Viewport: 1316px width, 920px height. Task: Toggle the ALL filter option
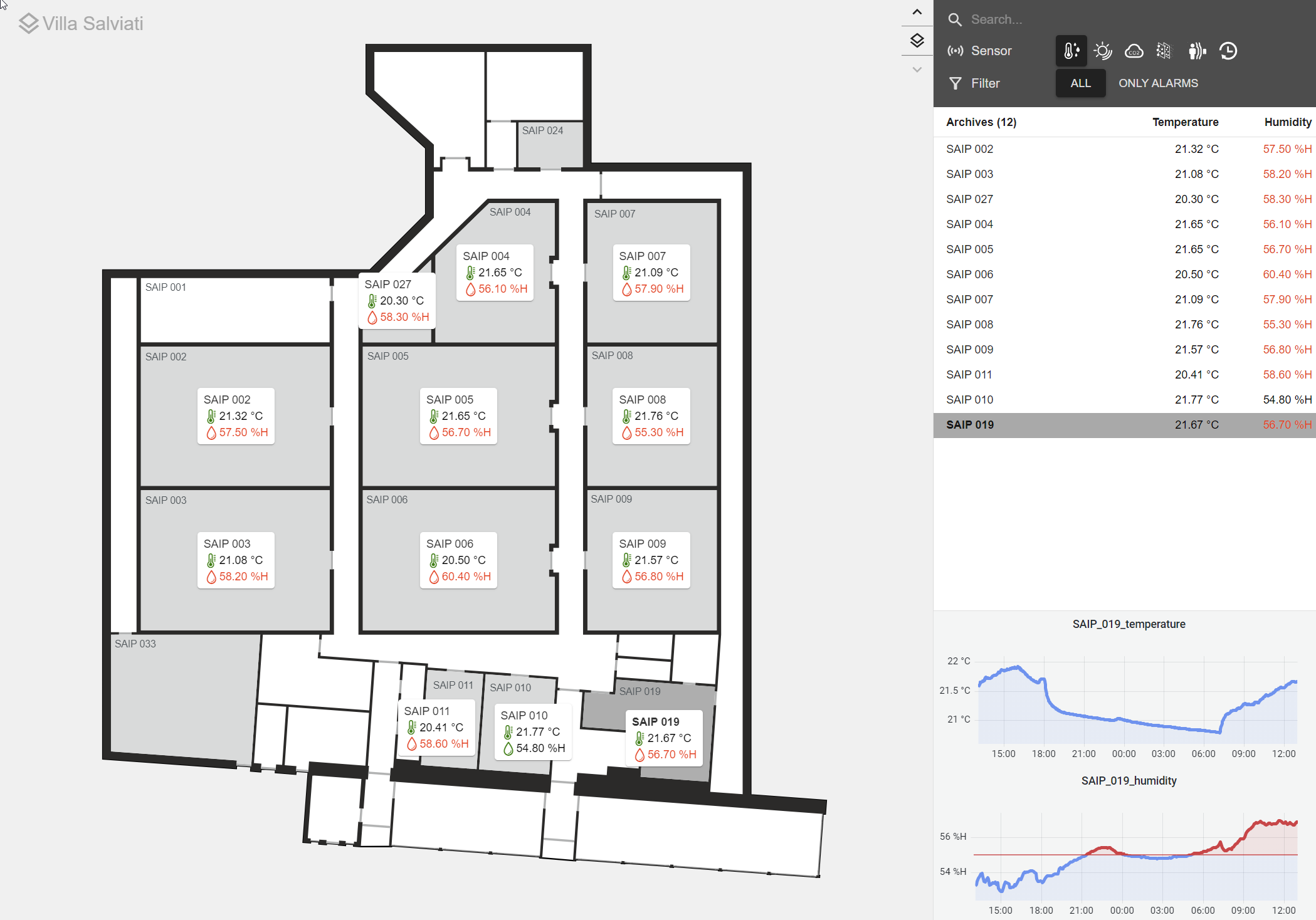[1080, 83]
